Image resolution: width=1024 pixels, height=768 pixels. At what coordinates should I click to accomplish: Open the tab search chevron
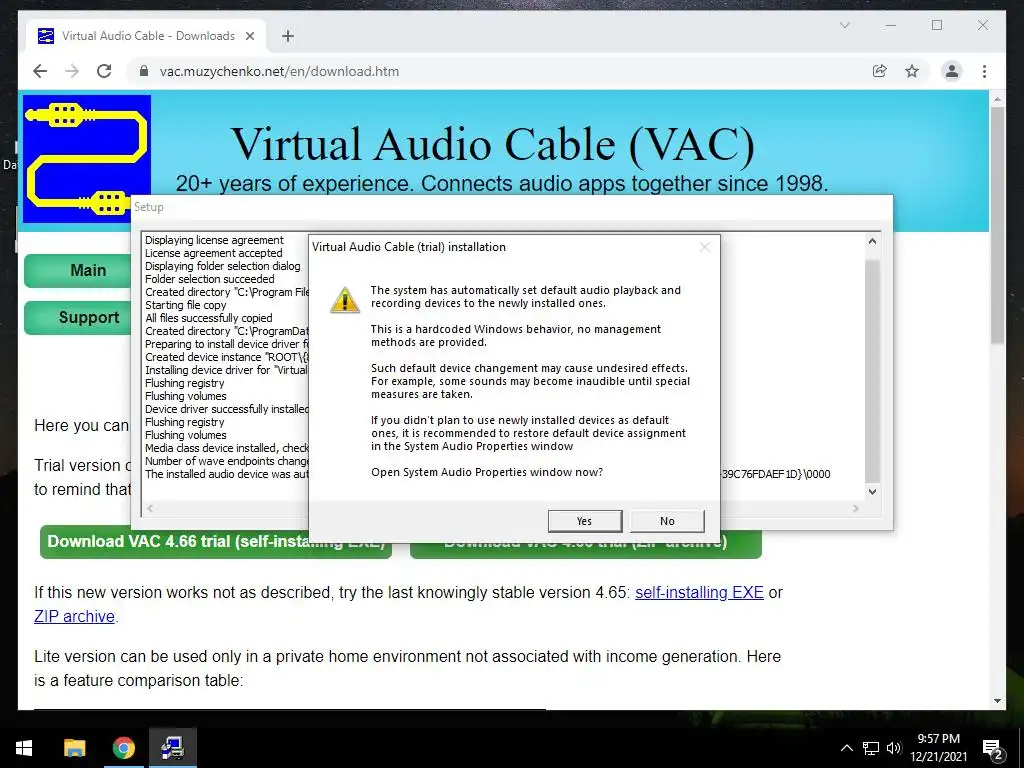pyautogui.click(x=844, y=25)
